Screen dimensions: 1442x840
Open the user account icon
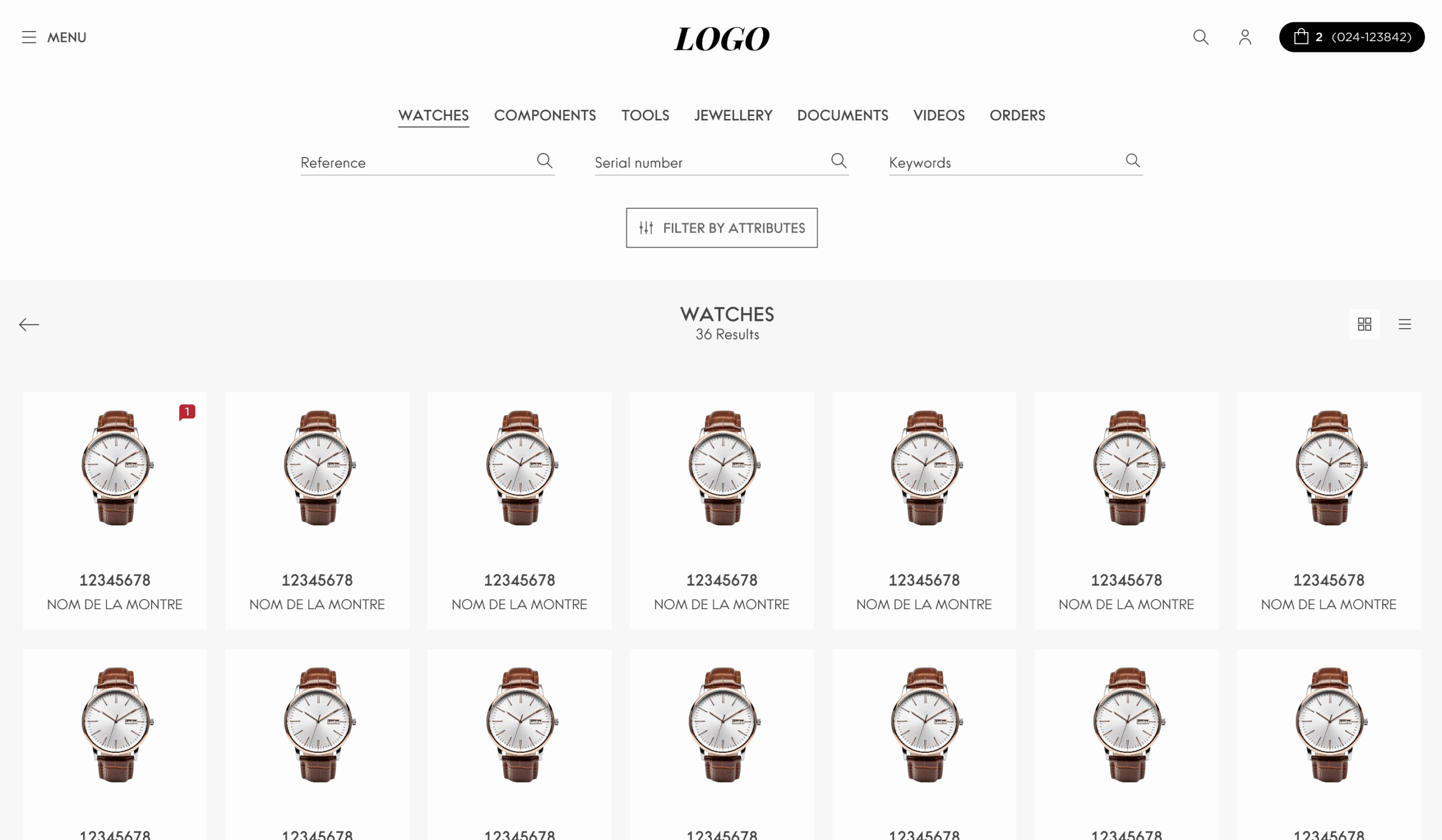tap(1245, 37)
